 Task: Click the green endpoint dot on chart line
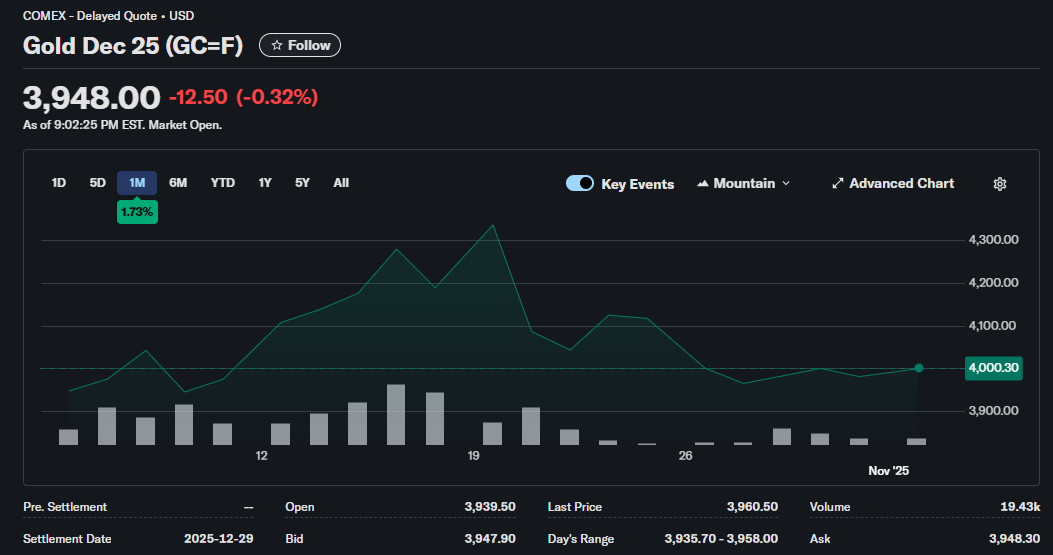click(x=919, y=368)
